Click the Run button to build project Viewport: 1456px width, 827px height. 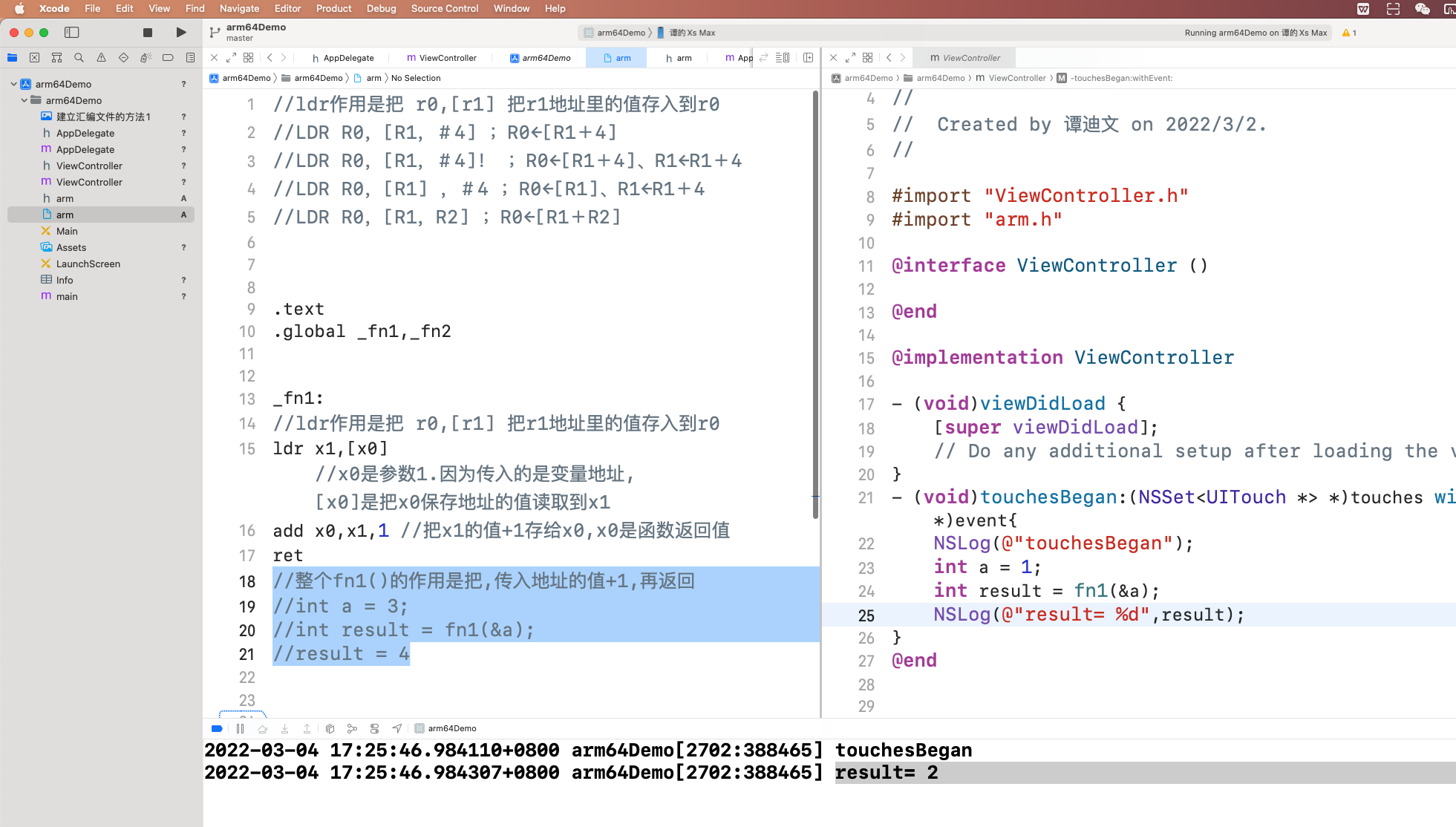181,32
